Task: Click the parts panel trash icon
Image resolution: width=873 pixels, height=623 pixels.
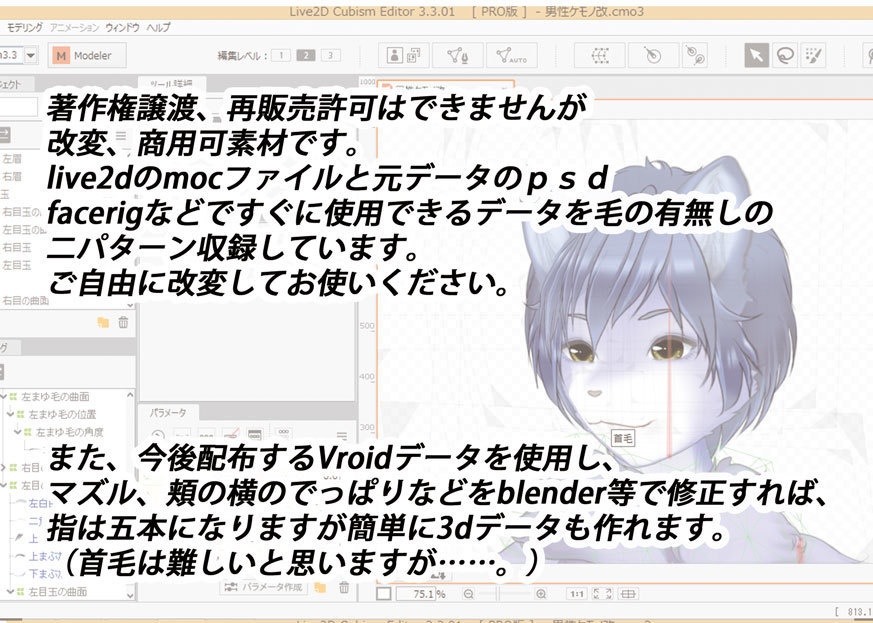Action: pos(123,322)
